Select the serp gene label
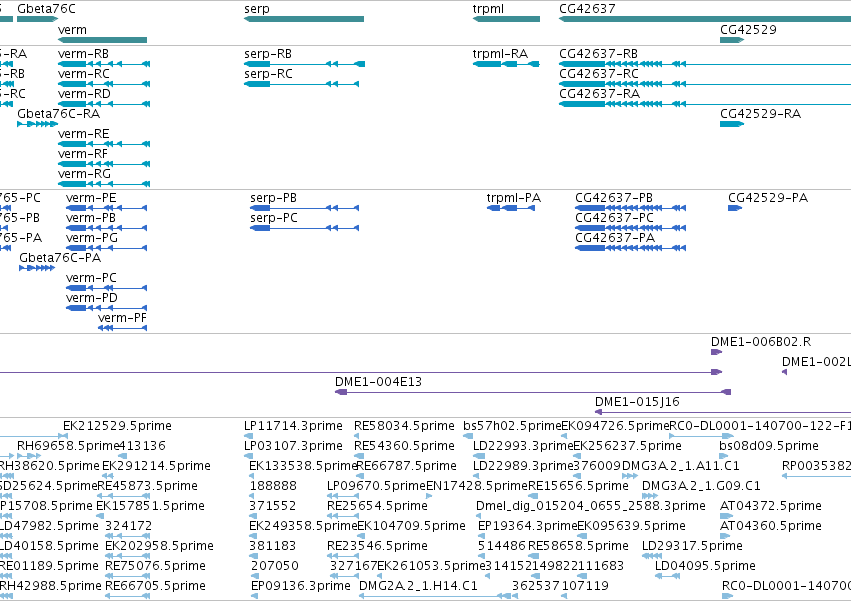This screenshot has height=601, width=851. click(x=257, y=9)
